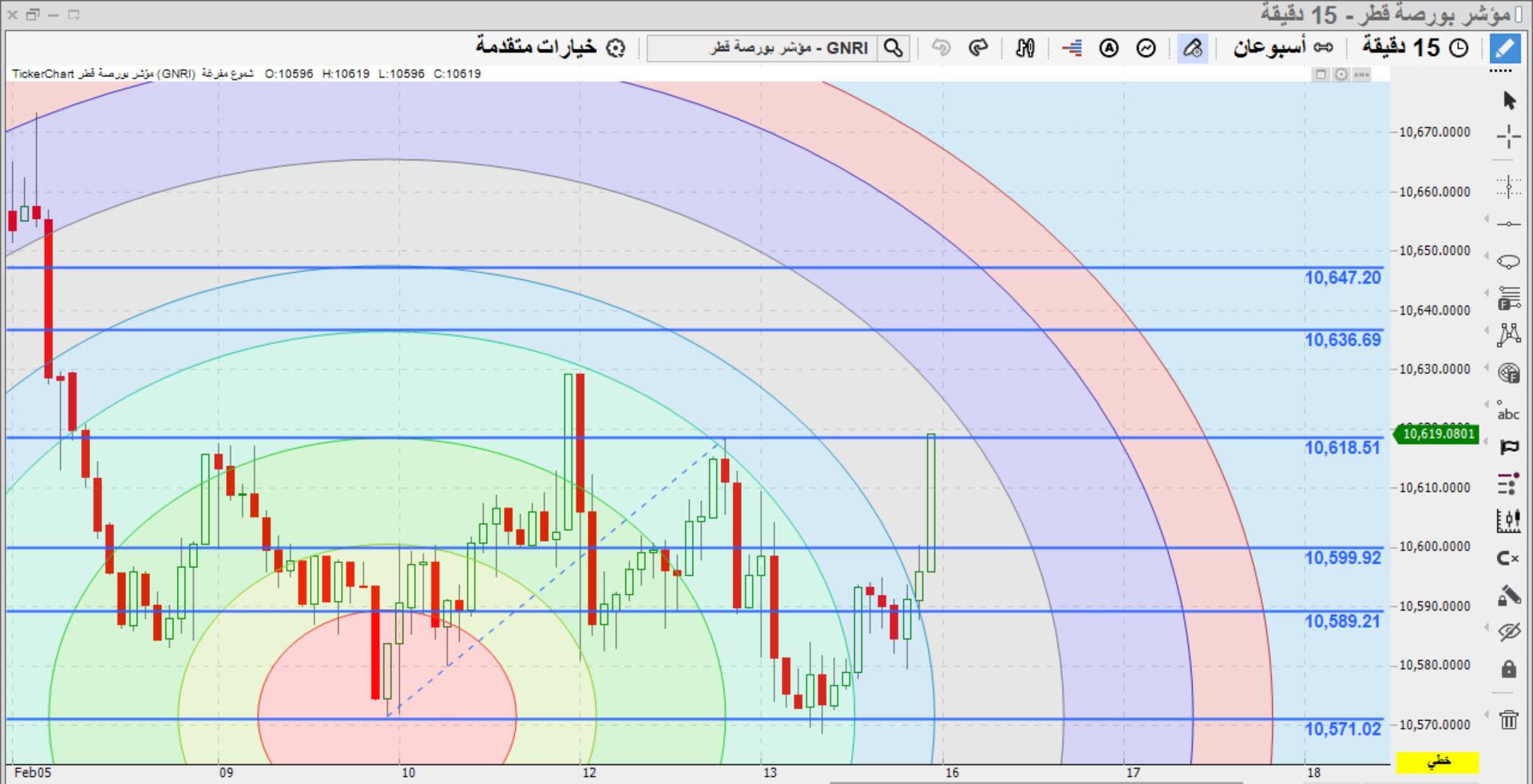The image size is (1533, 784).
Task: Select the horizontal line drawing tool
Action: pos(1508,224)
